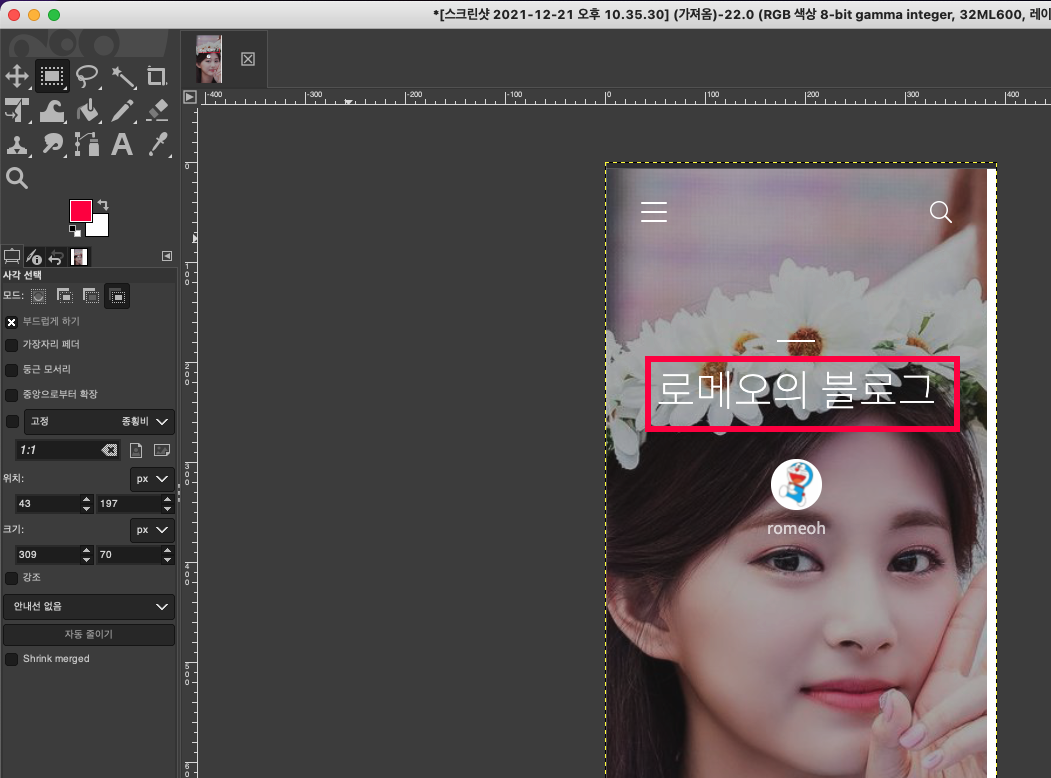1051x778 pixels.
Task: Enable the Shrink merged checkbox
Action: [11, 659]
